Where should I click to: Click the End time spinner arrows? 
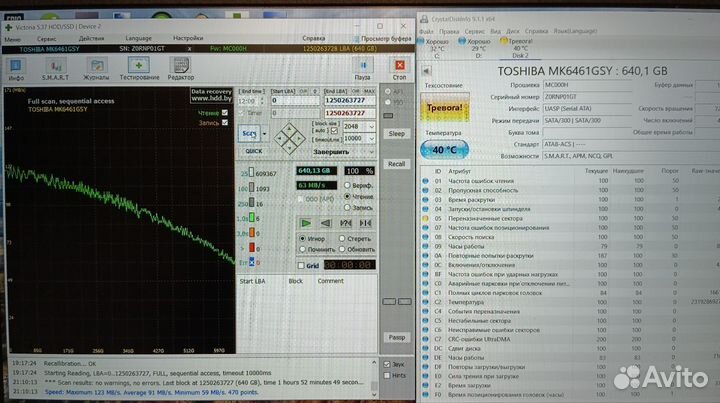(x=262, y=101)
